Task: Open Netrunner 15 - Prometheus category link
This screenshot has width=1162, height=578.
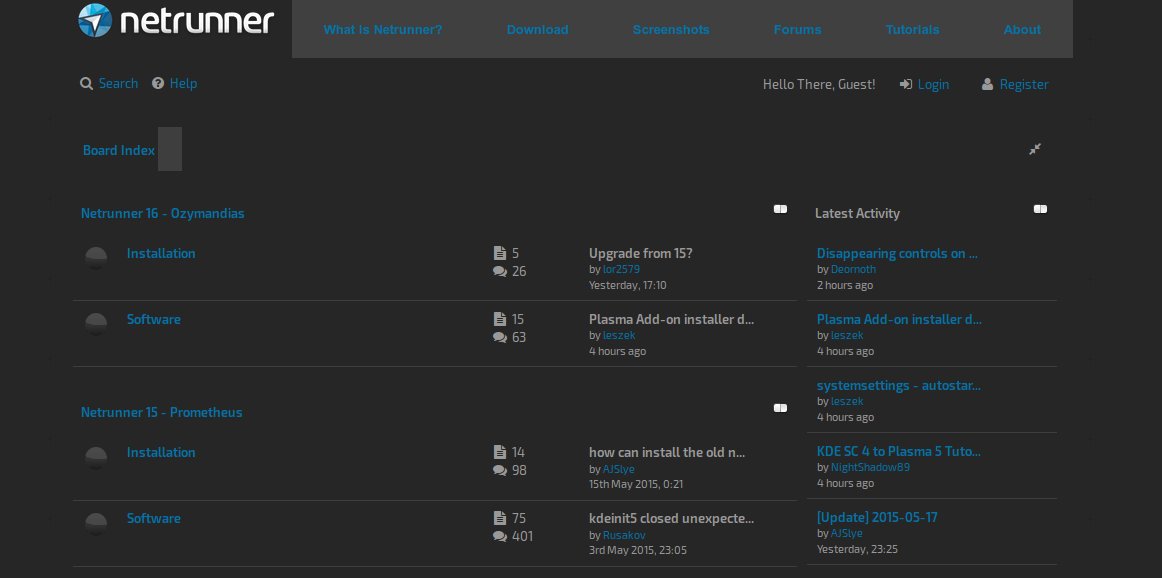Action: click(162, 412)
